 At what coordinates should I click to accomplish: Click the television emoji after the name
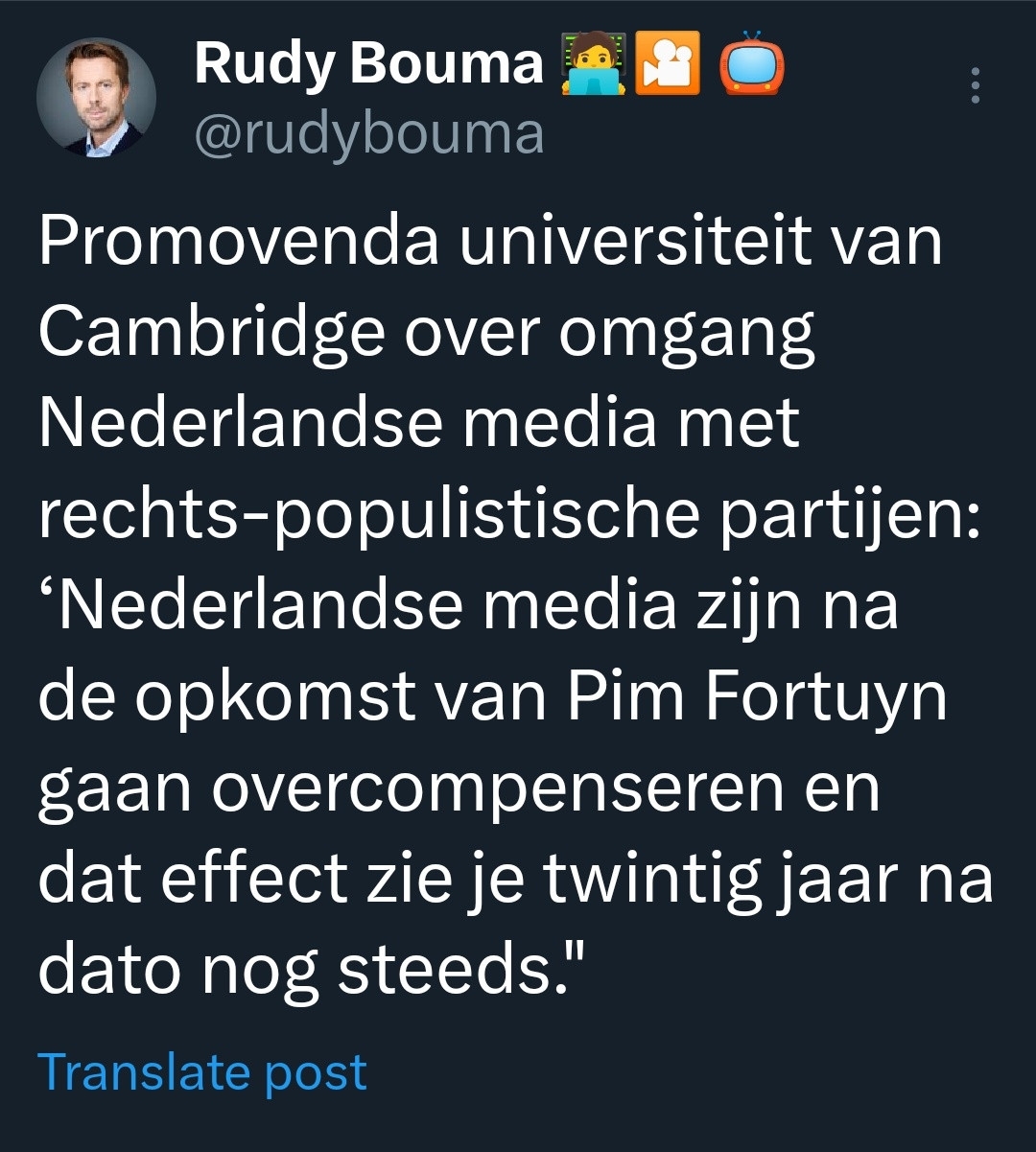pos(751,64)
